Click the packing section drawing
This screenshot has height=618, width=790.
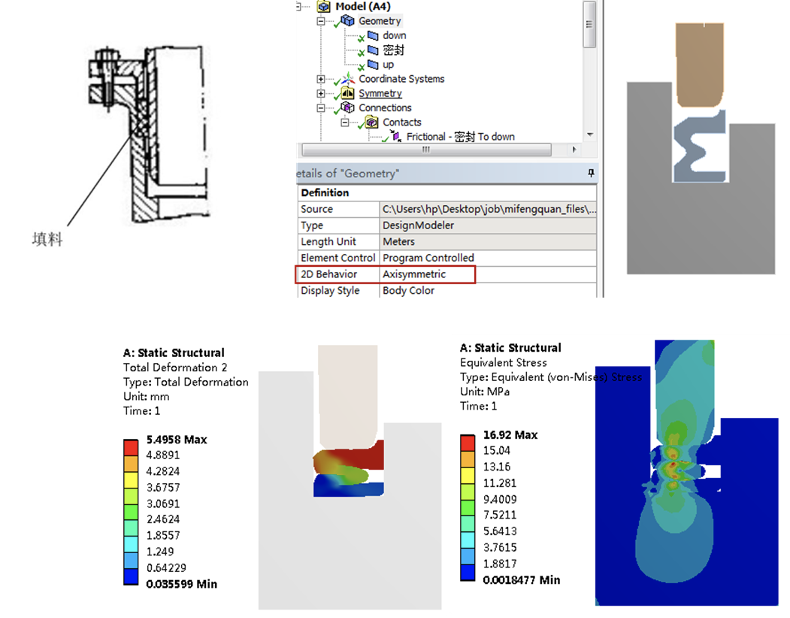[149, 133]
